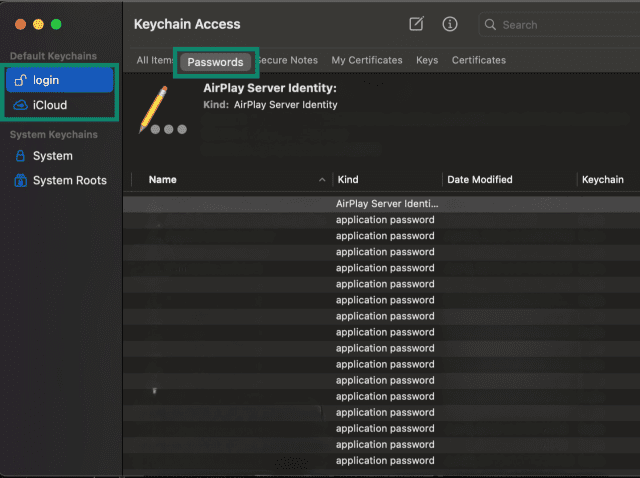The image size is (640, 478).
Task: Select the login keychain in sidebar
Action: (60, 80)
